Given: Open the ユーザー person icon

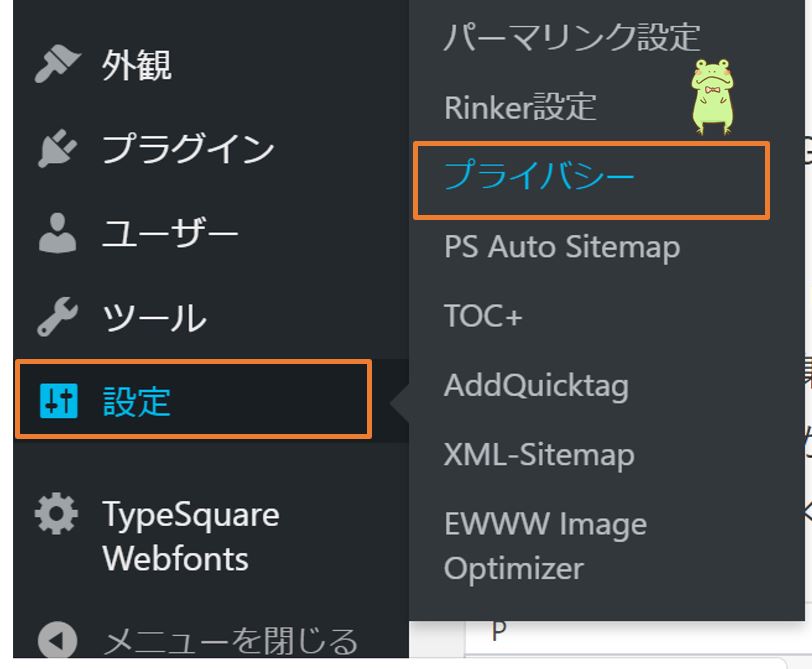Looking at the screenshot, I should pyautogui.click(x=57, y=233).
